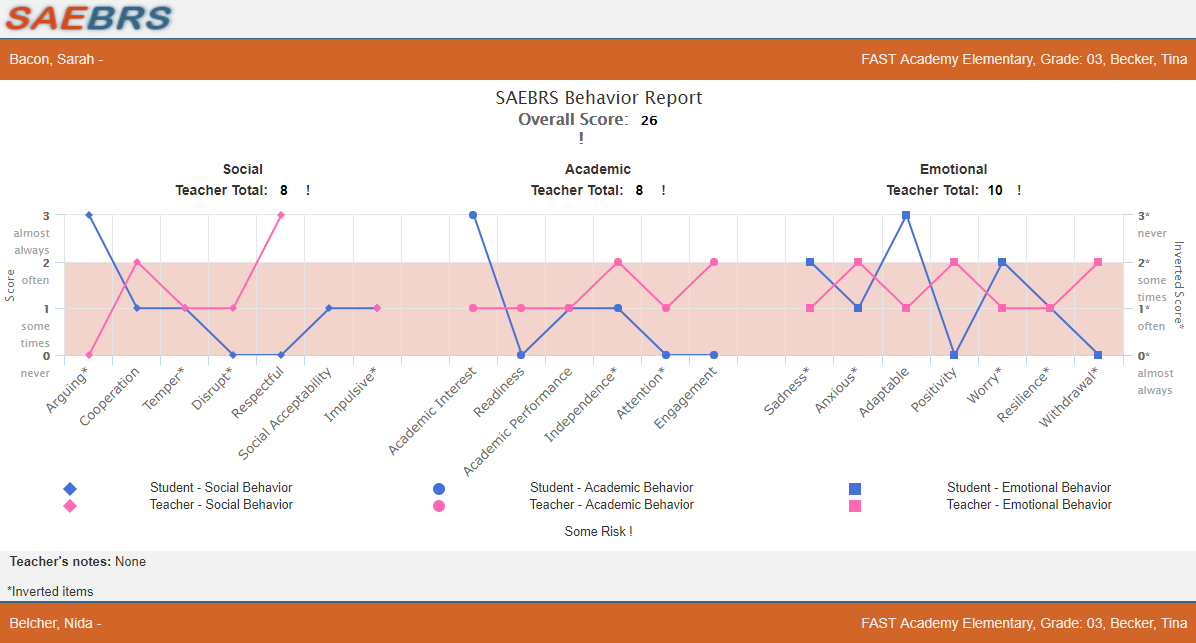
Task: Select the teacher's Disrupt data point at 1
Action: pos(233,308)
